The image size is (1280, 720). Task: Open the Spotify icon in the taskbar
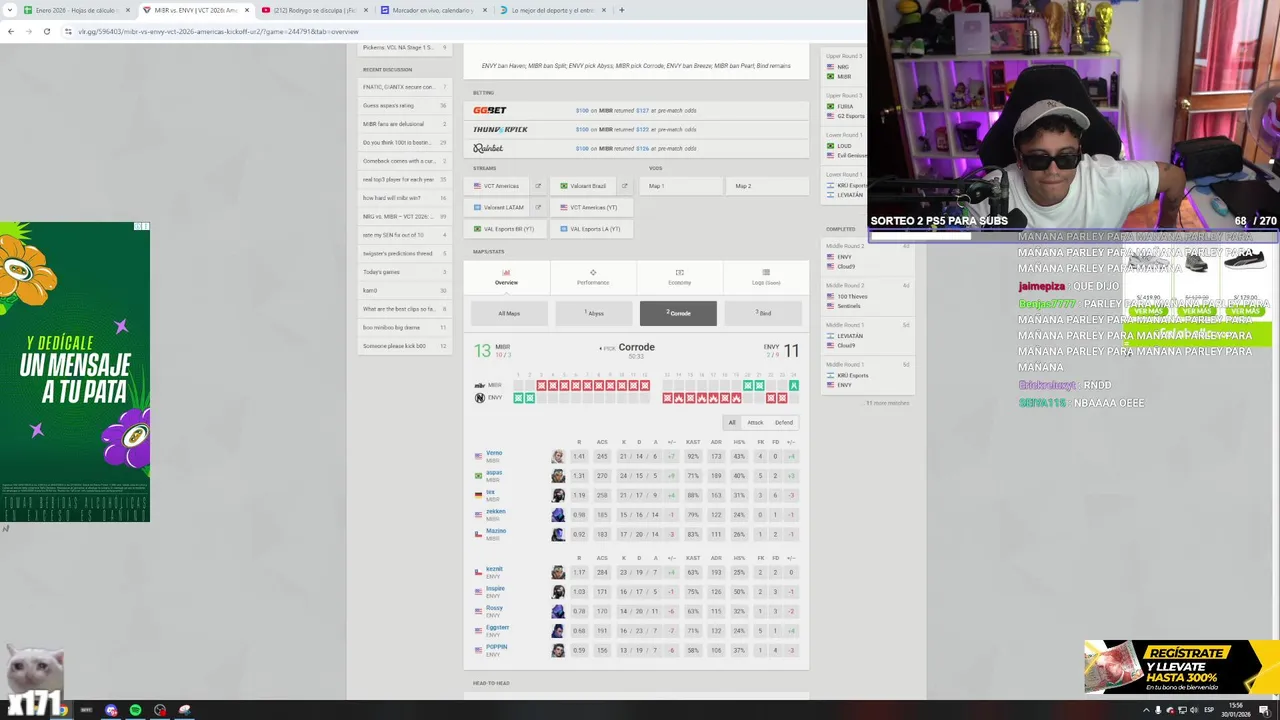coord(135,710)
